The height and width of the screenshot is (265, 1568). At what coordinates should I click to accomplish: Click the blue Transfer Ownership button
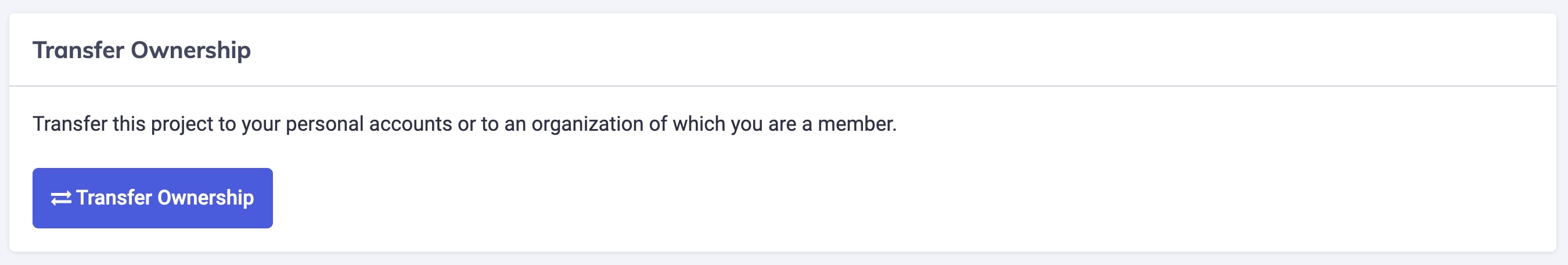[x=152, y=198]
